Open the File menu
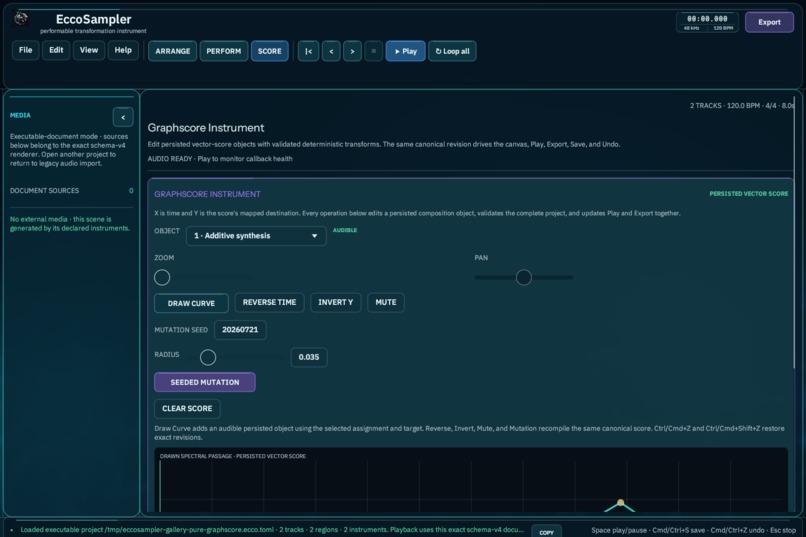This screenshot has width=806, height=537. coord(26,50)
